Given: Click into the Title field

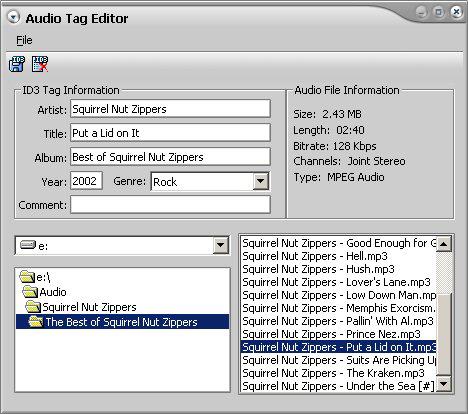Looking at the screenshot, I should (x=170, y=133).
